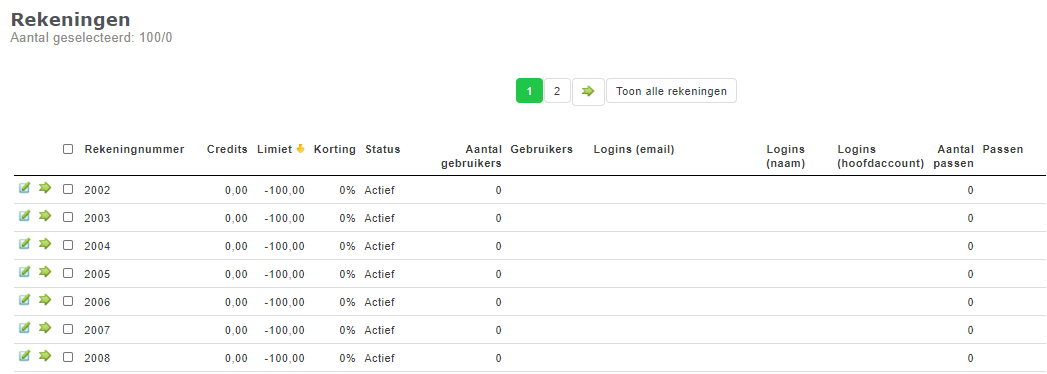
Task: Check the box for account 2002
Action: 68,190
